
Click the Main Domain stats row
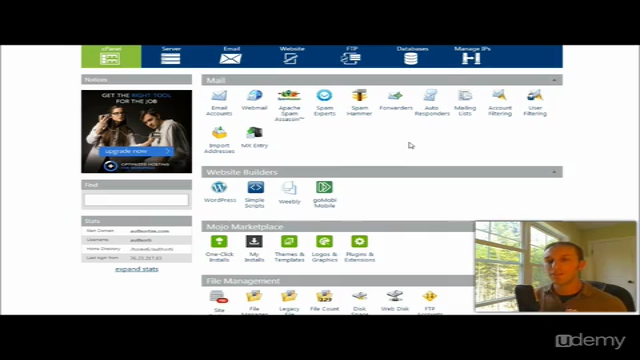click(x=136, y=231)
